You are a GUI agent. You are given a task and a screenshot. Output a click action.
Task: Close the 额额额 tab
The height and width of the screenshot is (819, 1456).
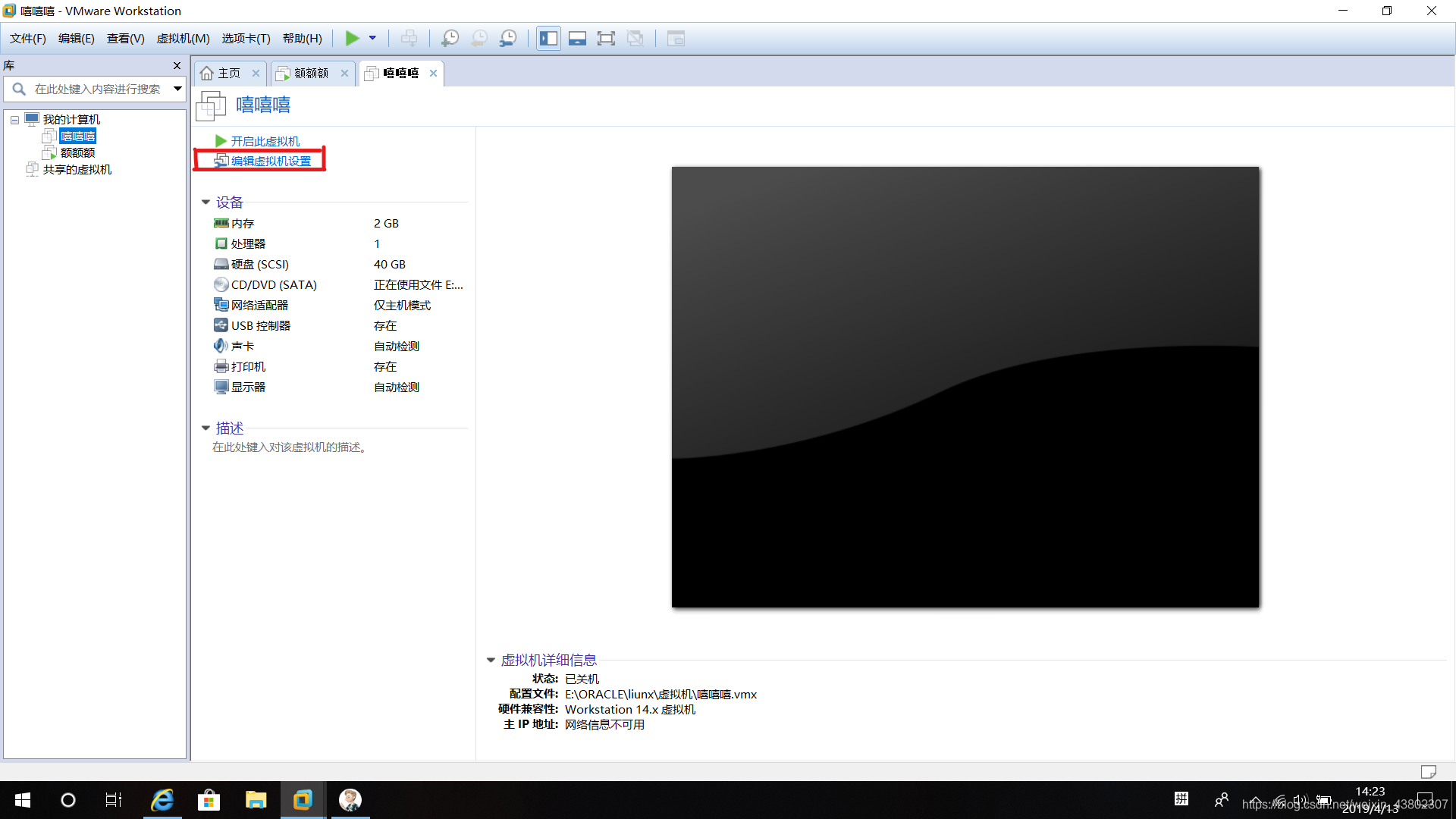344,74
